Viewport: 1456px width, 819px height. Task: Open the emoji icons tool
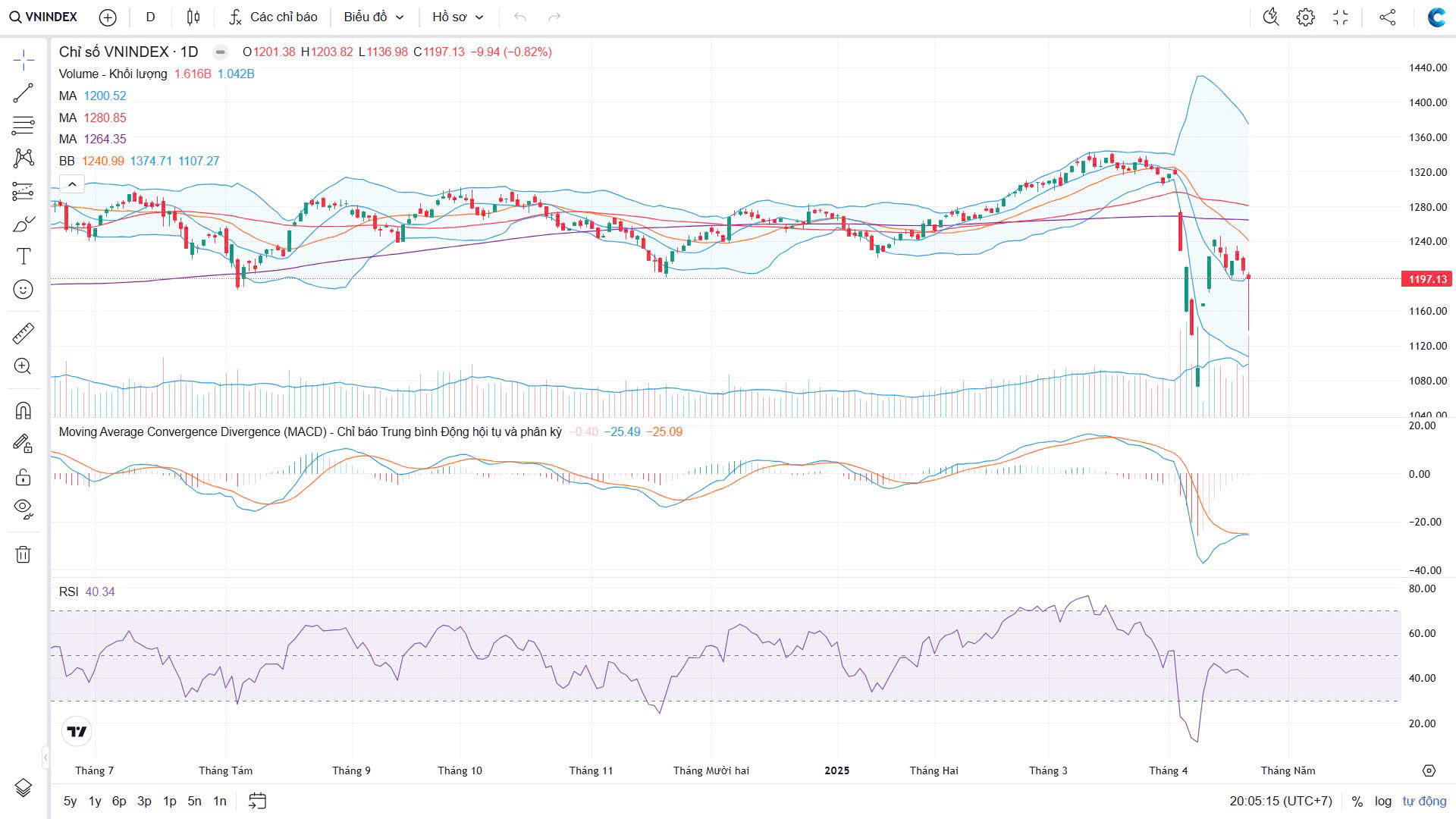(x=24, y=290)
